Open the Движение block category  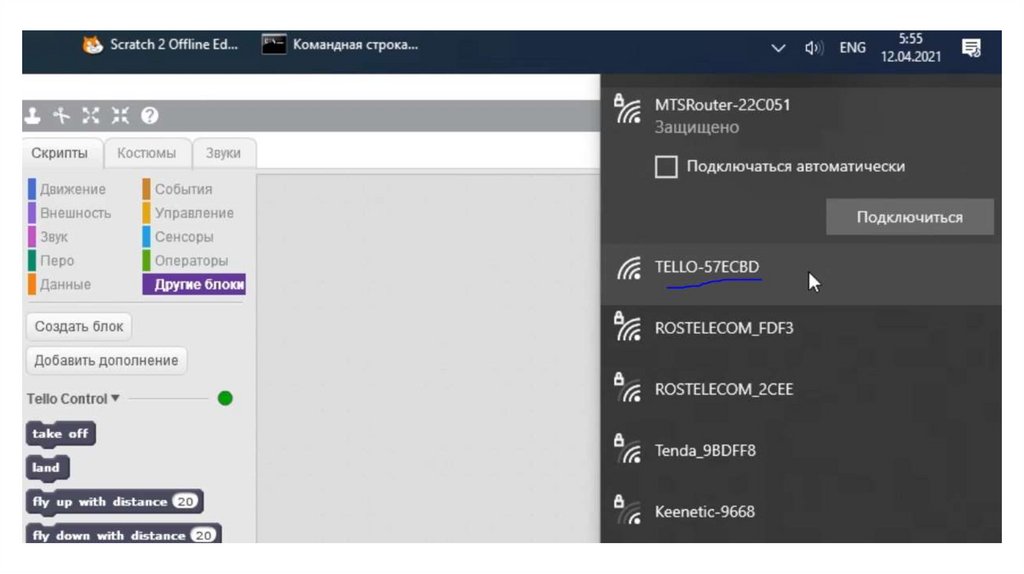pyautogui.click(x=67, y=189)
